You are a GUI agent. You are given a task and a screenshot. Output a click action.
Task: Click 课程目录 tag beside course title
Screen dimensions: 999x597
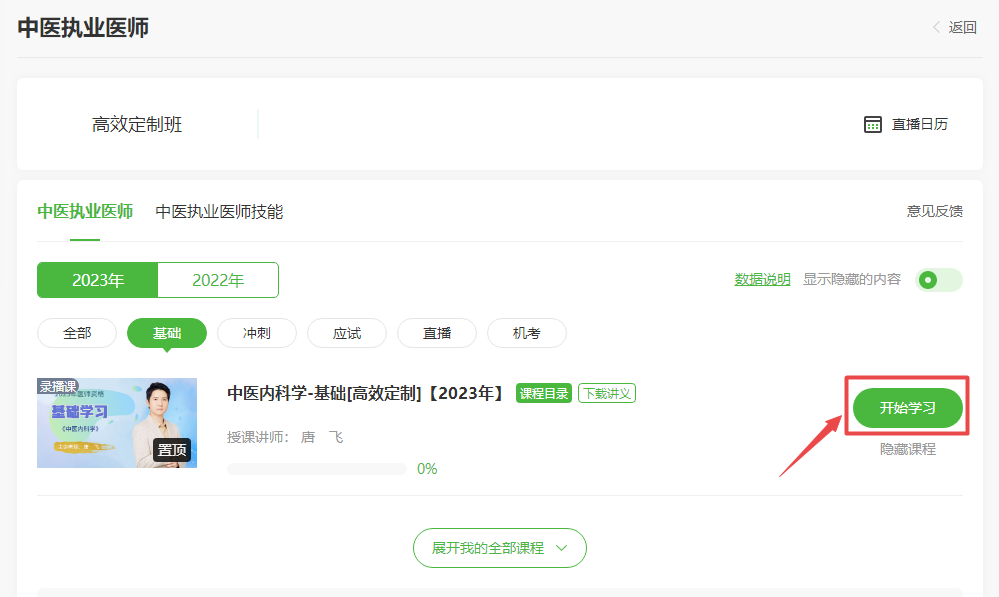[x=543, y=393]
